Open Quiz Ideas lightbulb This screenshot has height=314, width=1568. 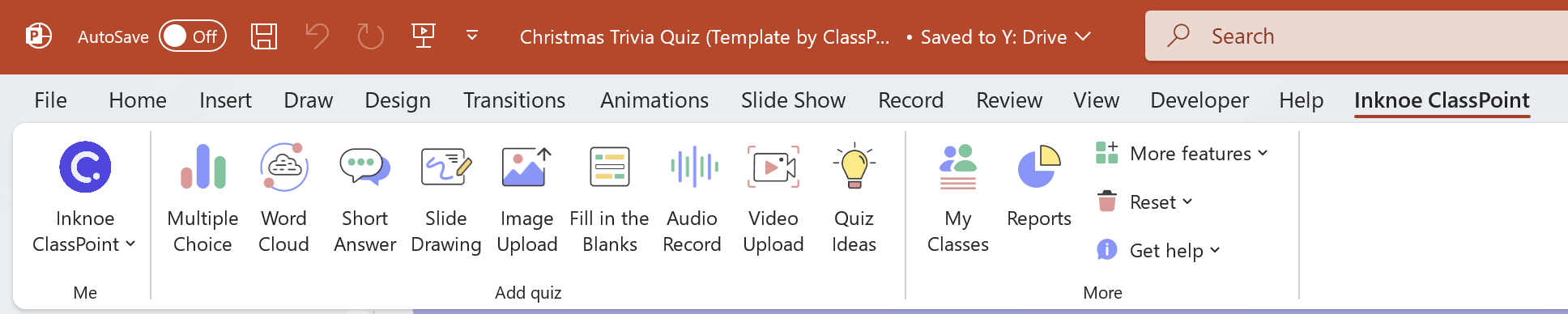tap(854, 198)
